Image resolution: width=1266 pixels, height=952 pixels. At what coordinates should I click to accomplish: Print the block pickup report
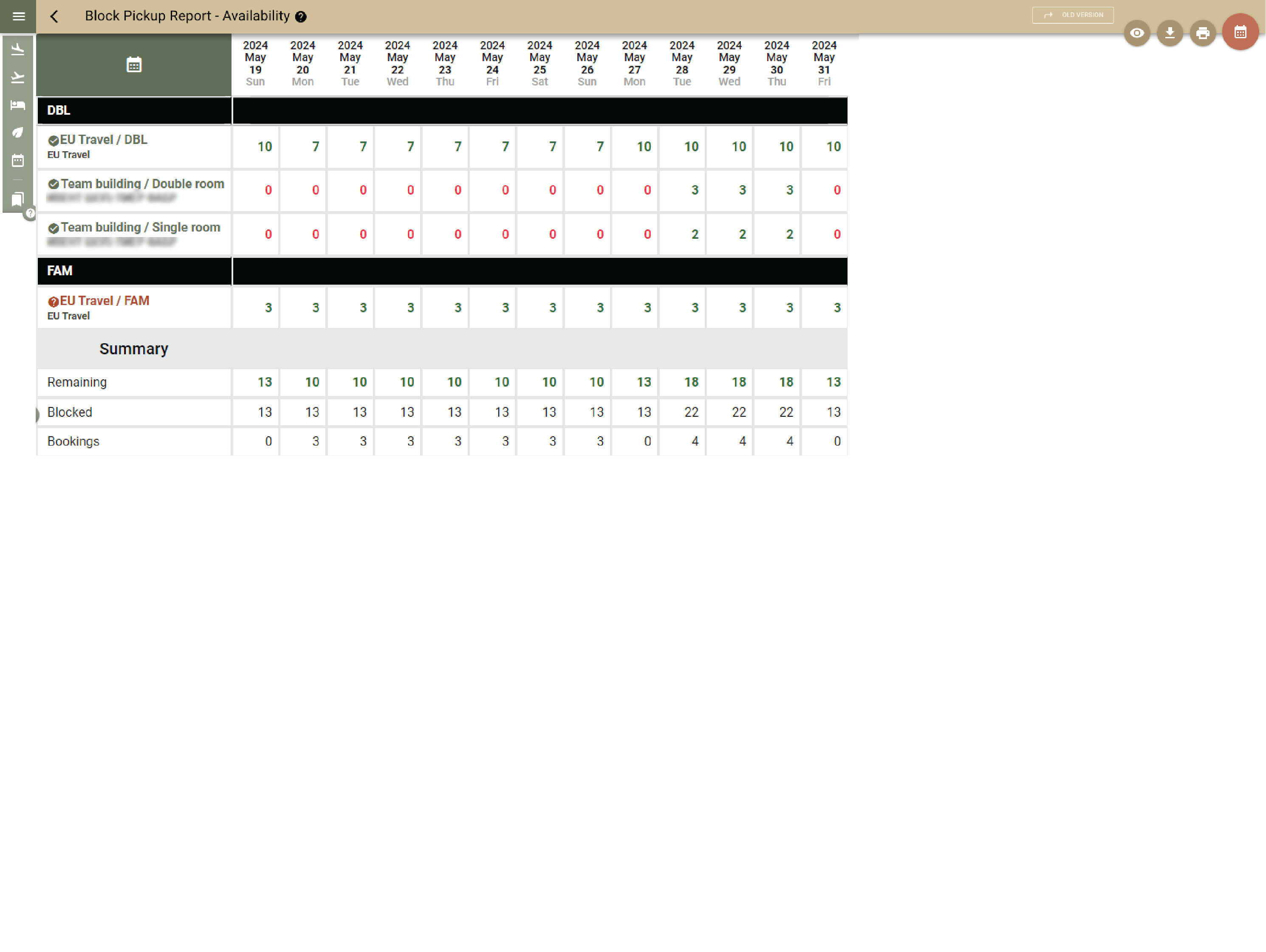coord(1202,33)
